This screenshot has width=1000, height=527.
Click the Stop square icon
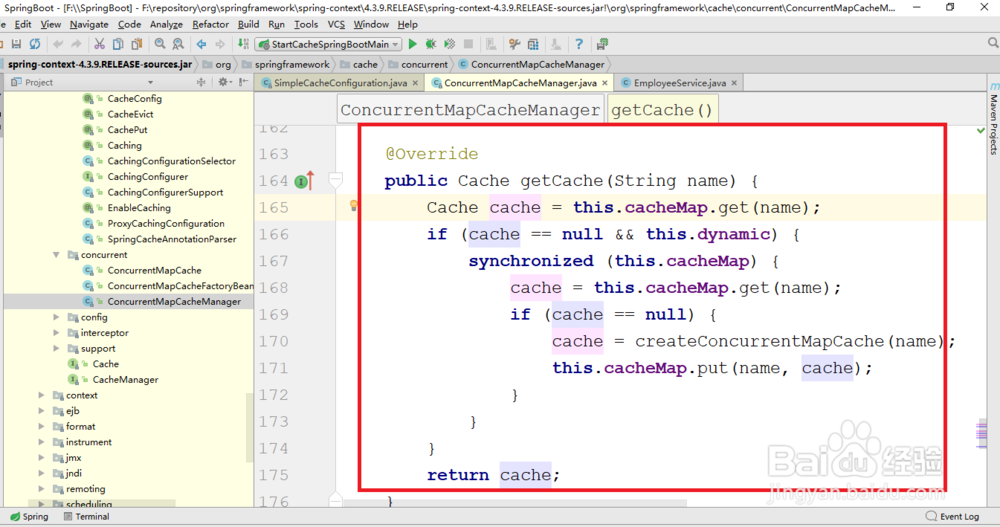point(468,44)
